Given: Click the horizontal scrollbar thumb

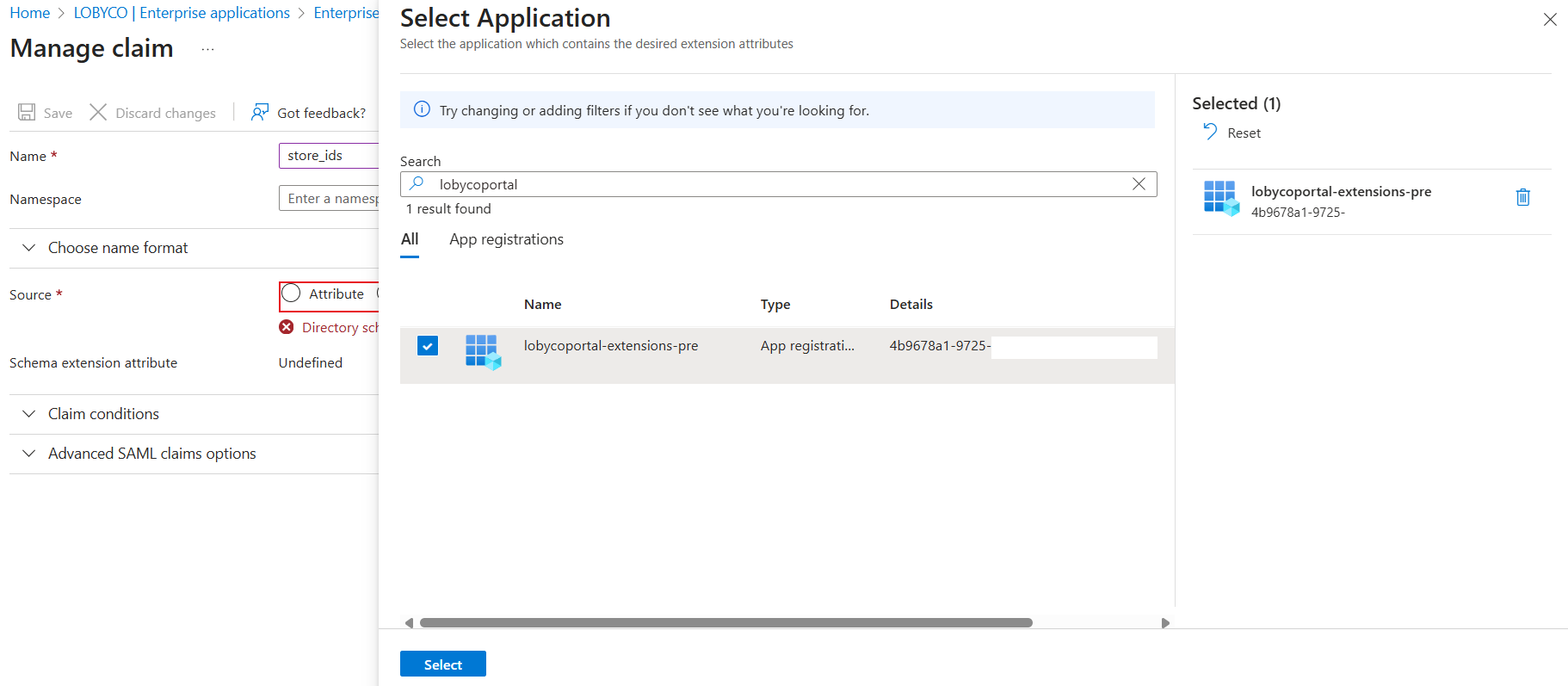Looking at the screenshot, I should [726, 622].
